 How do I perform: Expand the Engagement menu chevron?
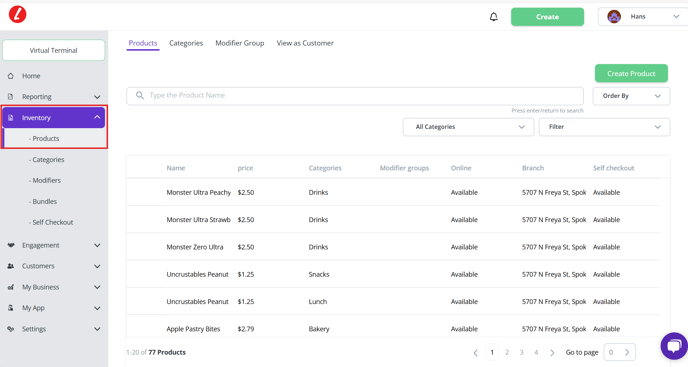pyautogui.click(x=97, y=245)
